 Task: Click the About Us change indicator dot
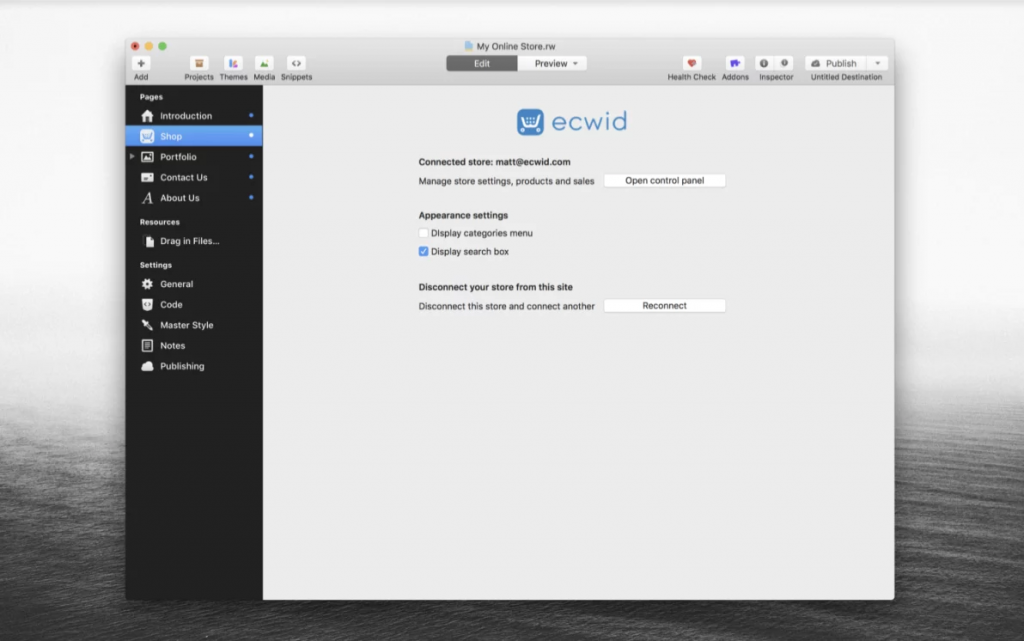[x=251, y=197]
